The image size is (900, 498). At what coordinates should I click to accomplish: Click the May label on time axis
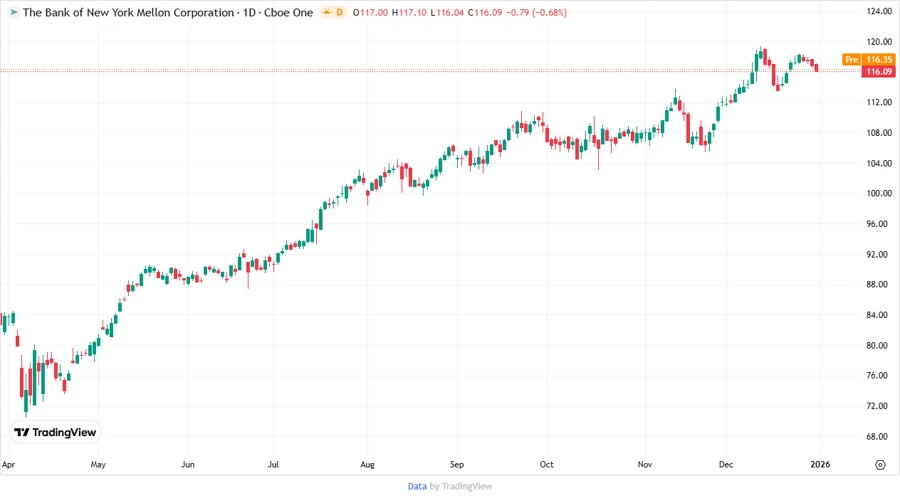(98, 464)
